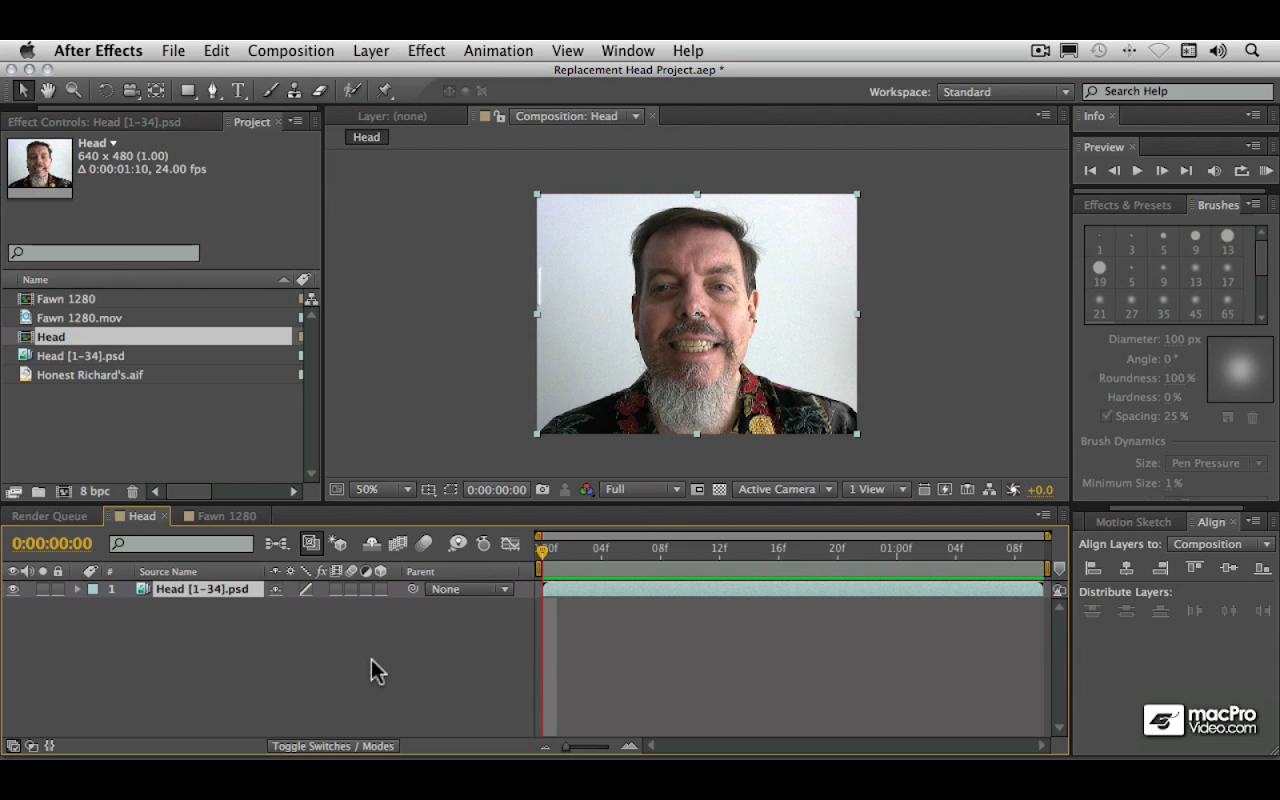The image size is (1280, 800).
Task: Open the Workspace Standard dropdown
Action: click(1005, 92)
